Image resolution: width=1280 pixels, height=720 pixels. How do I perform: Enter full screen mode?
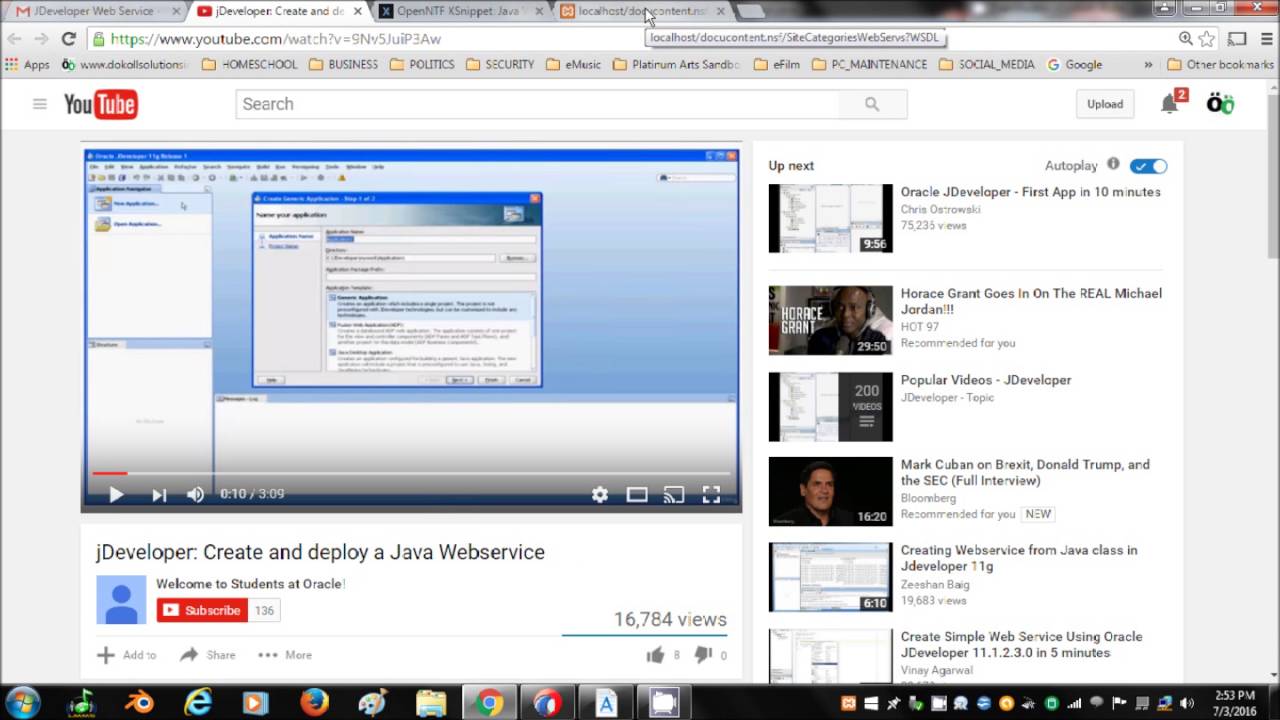point(711,494)
